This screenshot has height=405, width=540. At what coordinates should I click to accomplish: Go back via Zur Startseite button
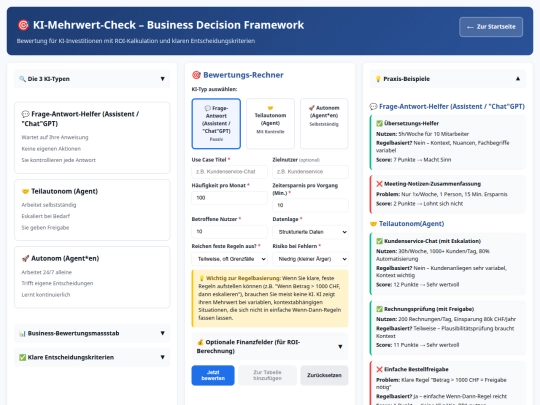point(491,27)
